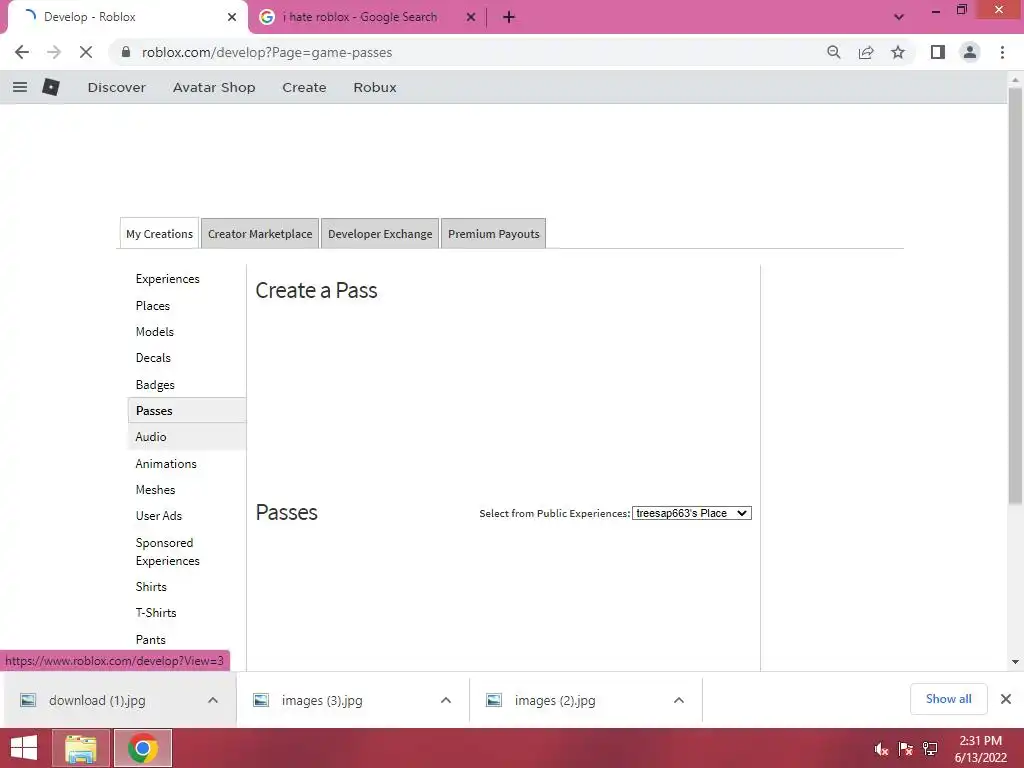Switch to Developer Exchange tab
1024x768 pixels.
click(x=380, y=234)
